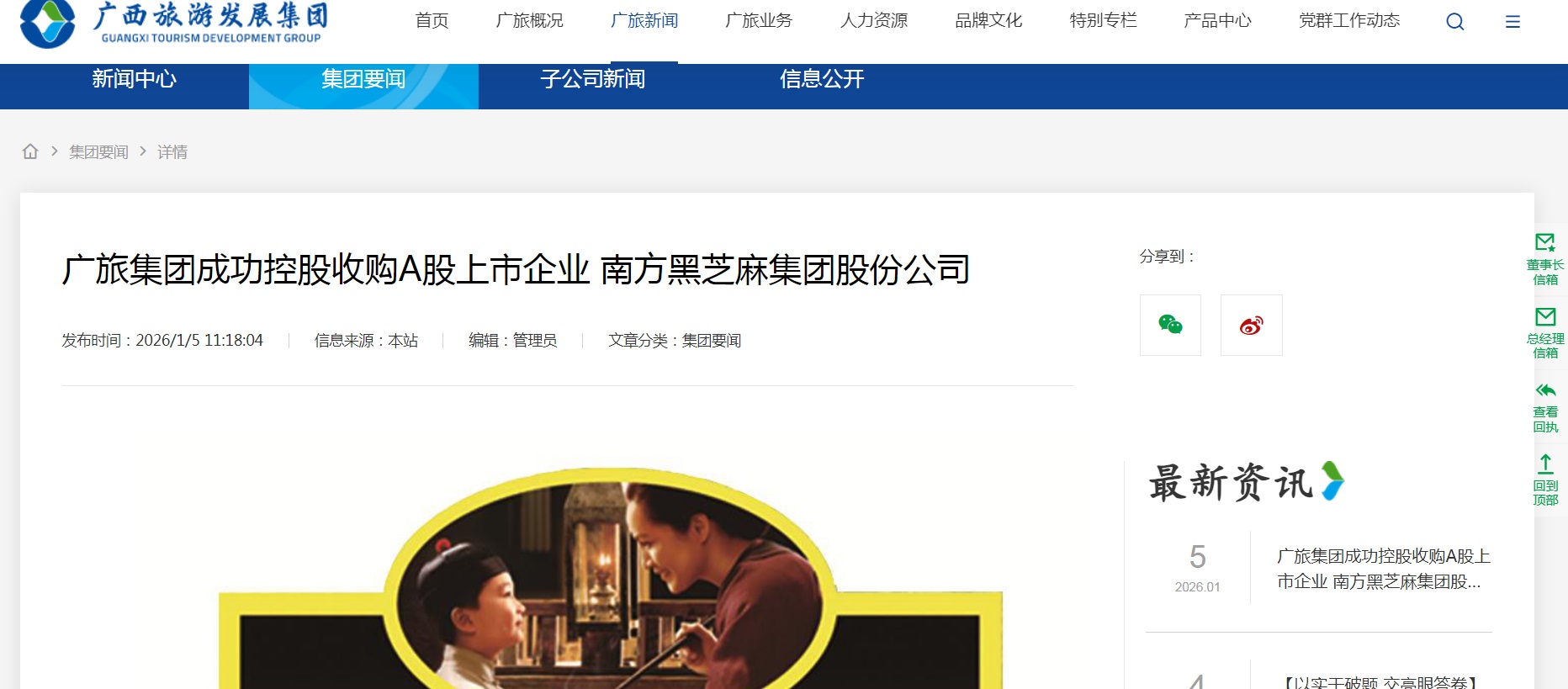1568x689 pixels.
Task: Open 产品中心 menu item
Action: click(x=1217, y=20)
